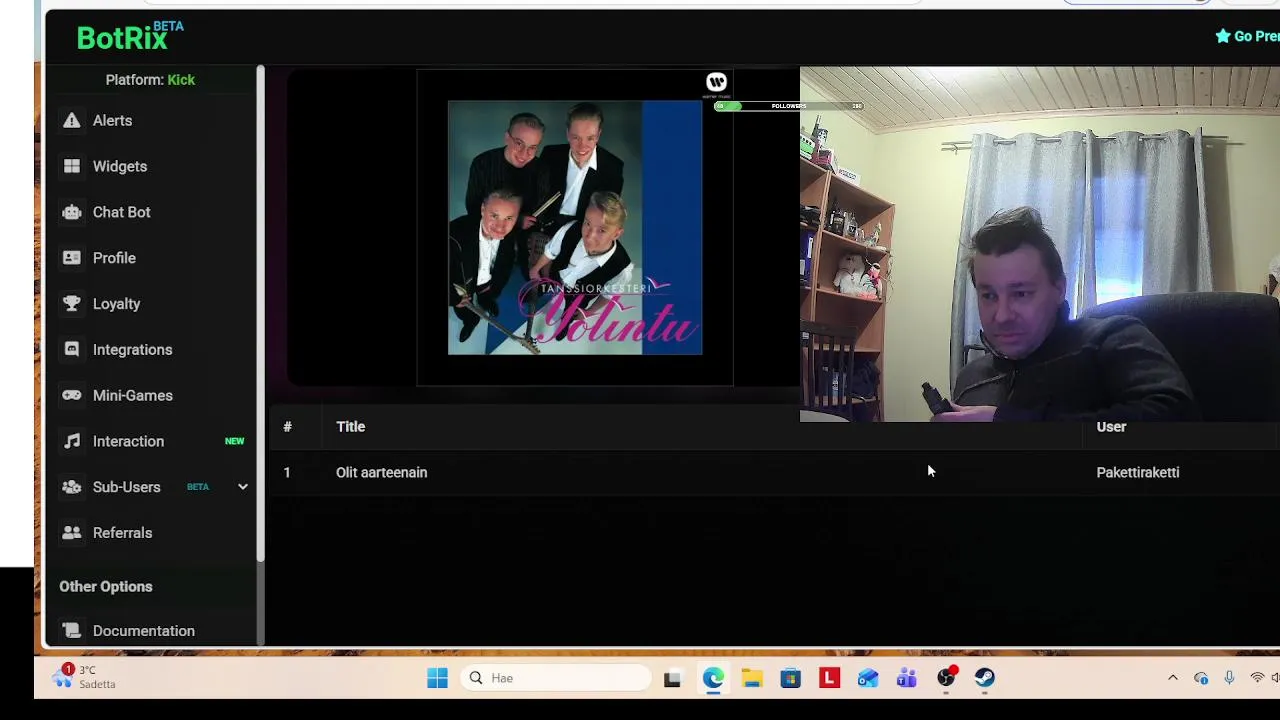Click the Profile card icon
Screen dimensions: 1280x720
tap(72, 258)
